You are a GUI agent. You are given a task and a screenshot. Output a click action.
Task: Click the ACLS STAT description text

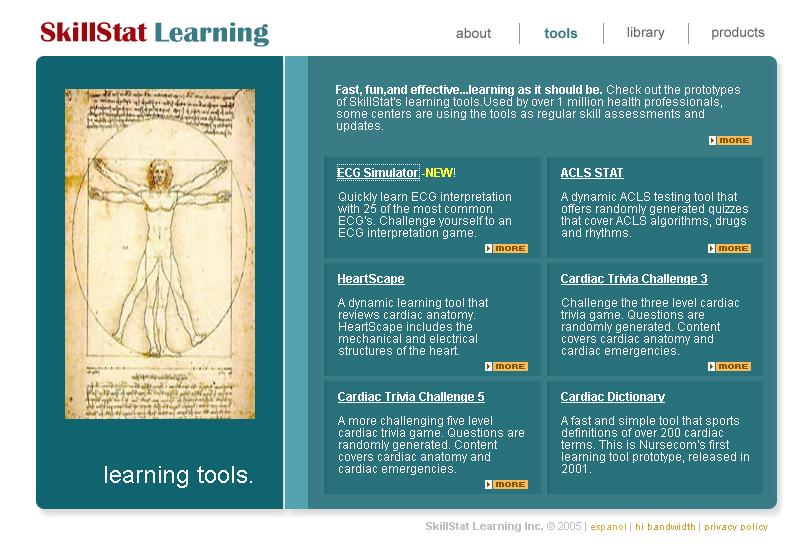(x=655, y=214)
